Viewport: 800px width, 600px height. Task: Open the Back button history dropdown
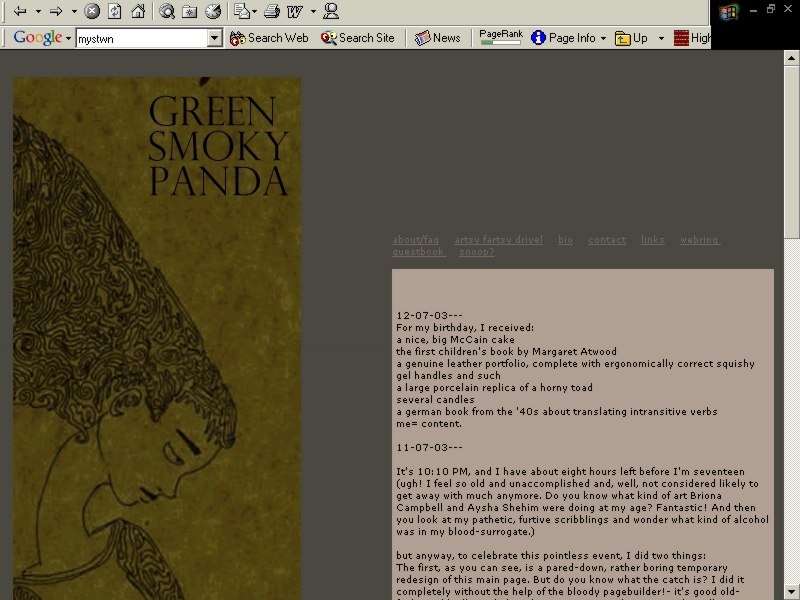tap(38, 11)
